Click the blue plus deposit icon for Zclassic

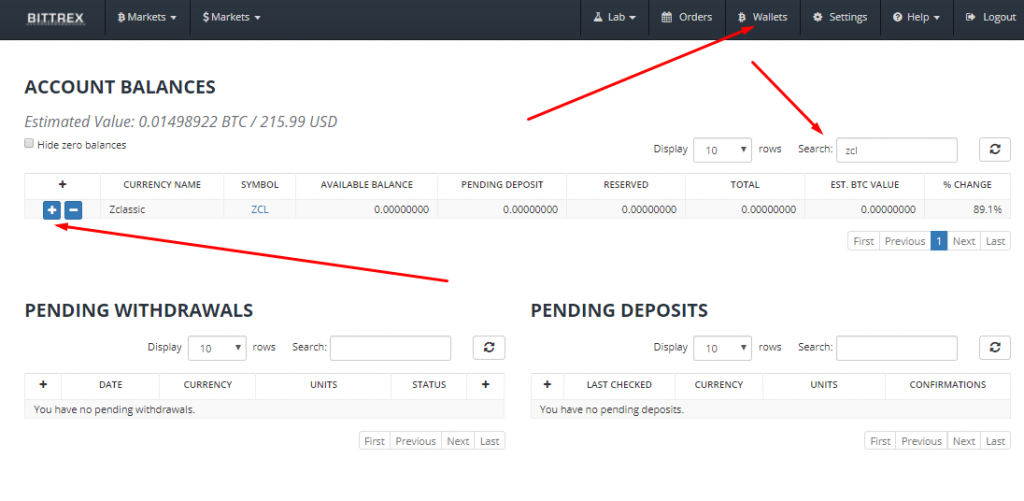52,210
